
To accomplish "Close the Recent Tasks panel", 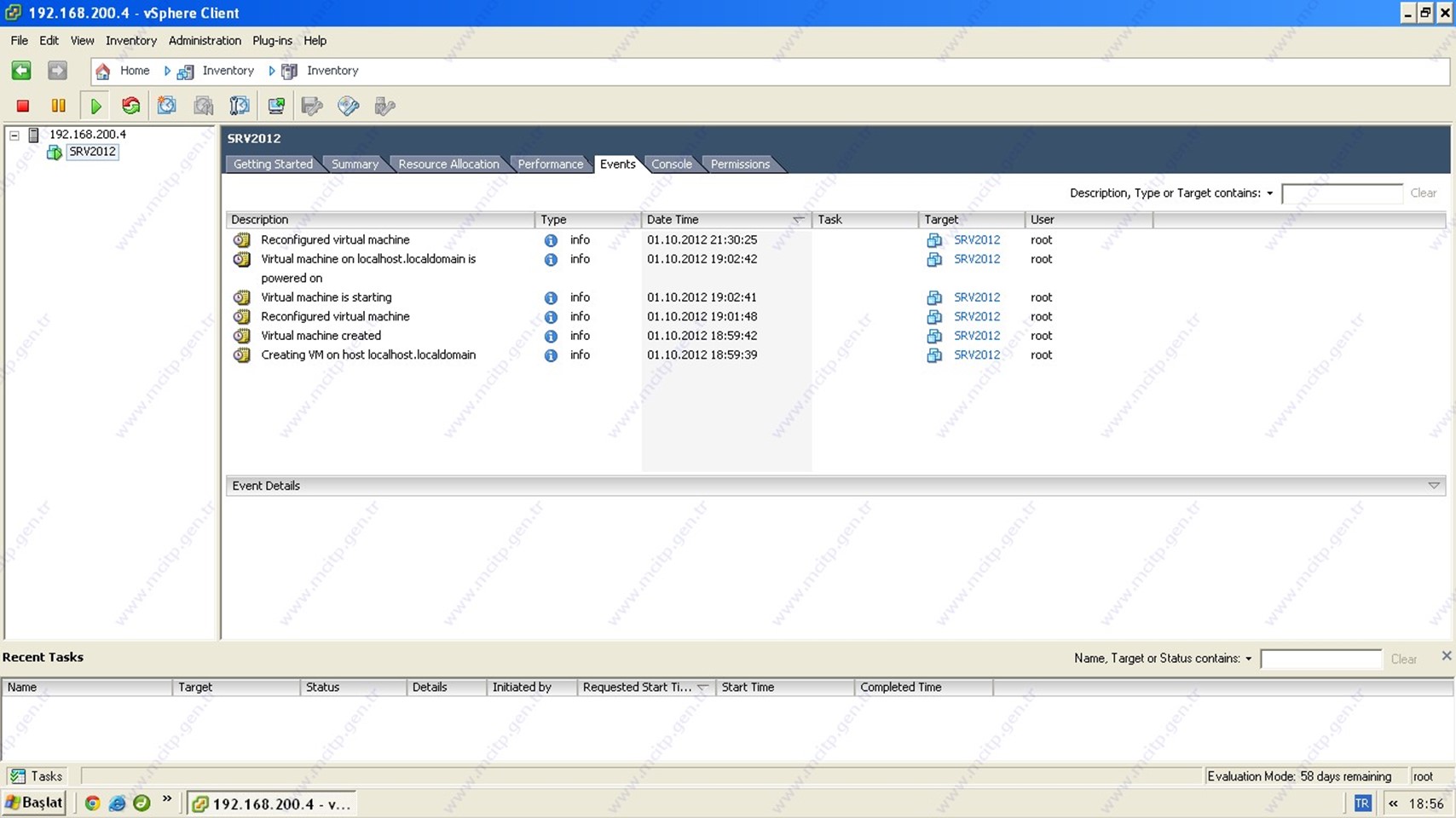I will [x=1446, y=656].
